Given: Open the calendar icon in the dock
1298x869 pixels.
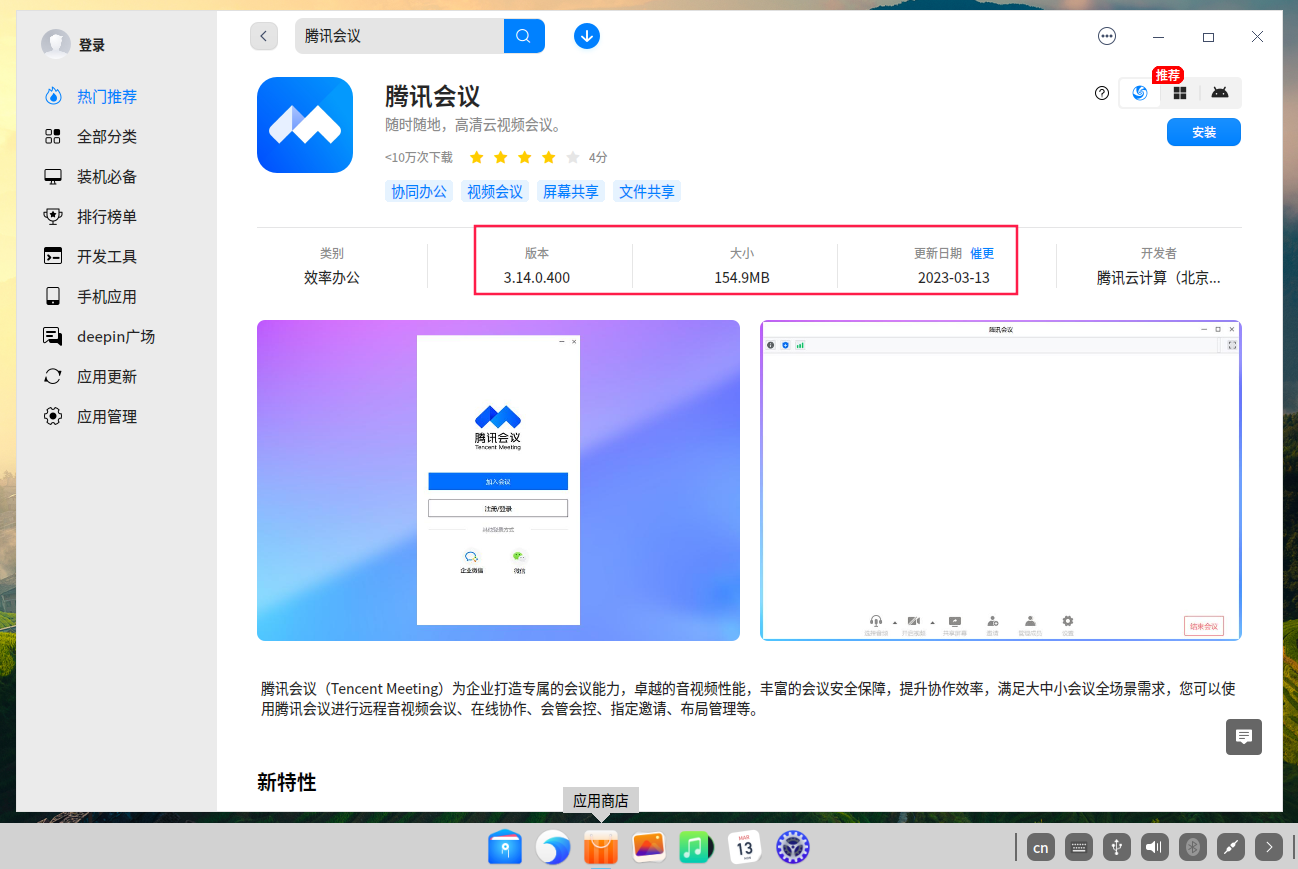Looking at the screenshot, I should (x=745, y=848).
